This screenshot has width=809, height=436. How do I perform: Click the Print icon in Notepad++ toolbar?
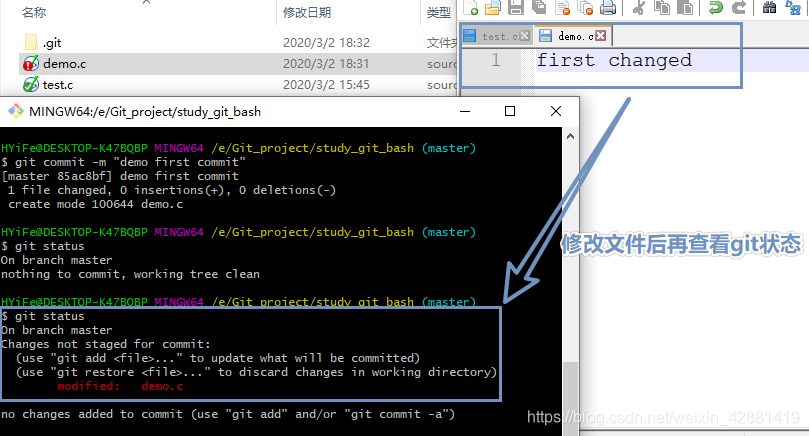tap(608, 7)
